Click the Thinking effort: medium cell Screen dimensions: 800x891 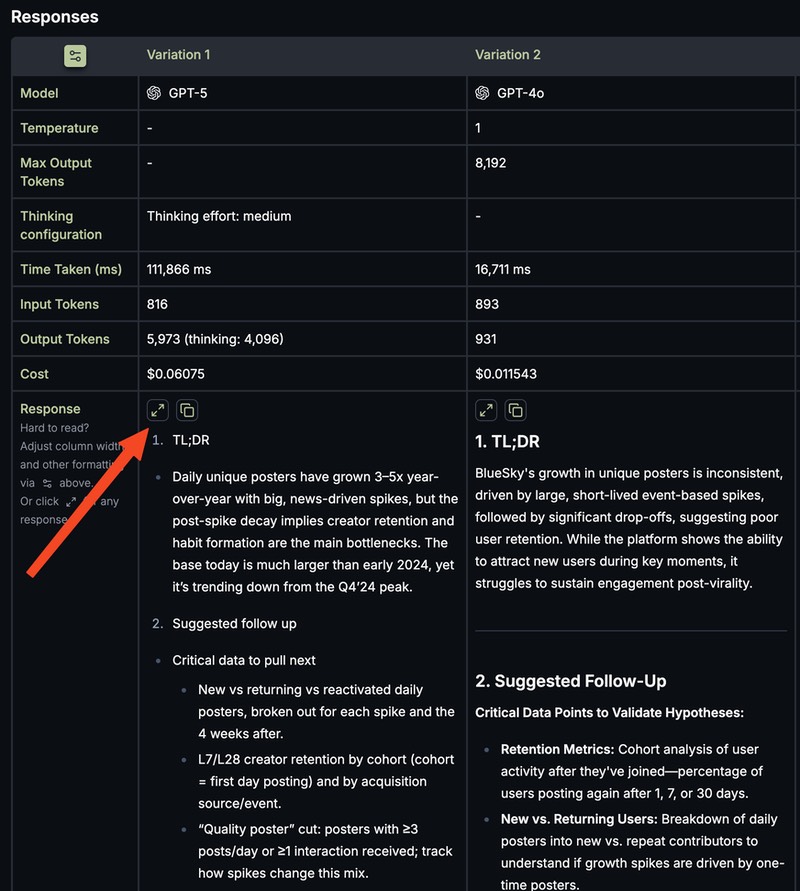pos(219,216)
